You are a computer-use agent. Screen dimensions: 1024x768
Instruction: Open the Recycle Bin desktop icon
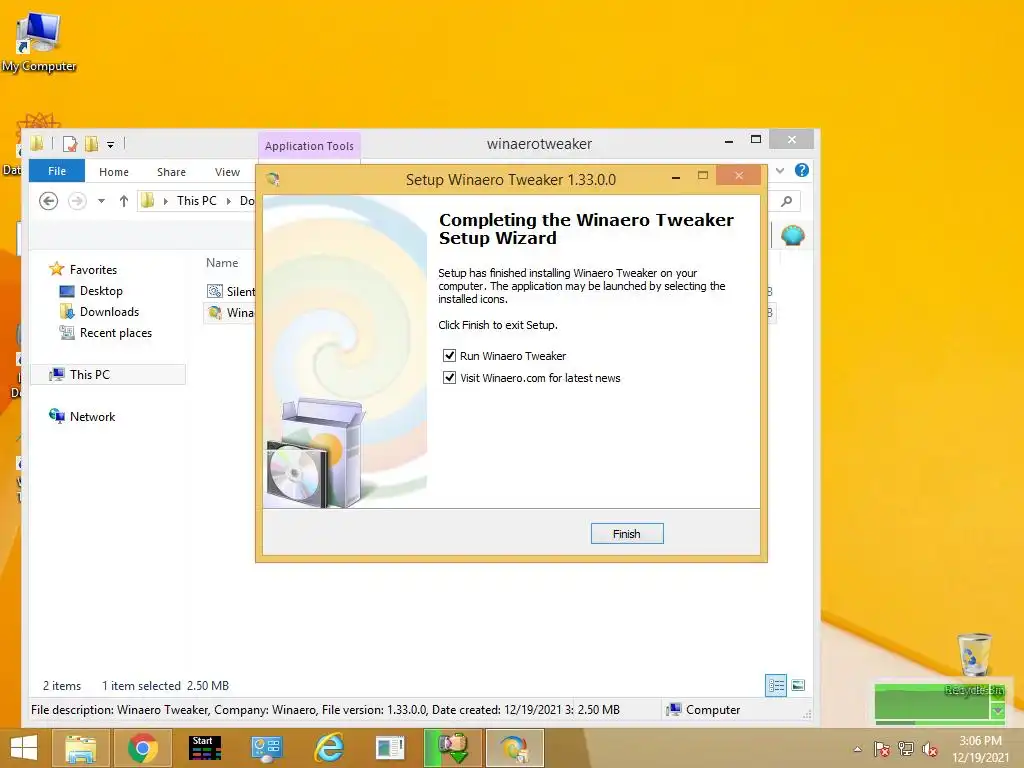[x=974, y=663]
